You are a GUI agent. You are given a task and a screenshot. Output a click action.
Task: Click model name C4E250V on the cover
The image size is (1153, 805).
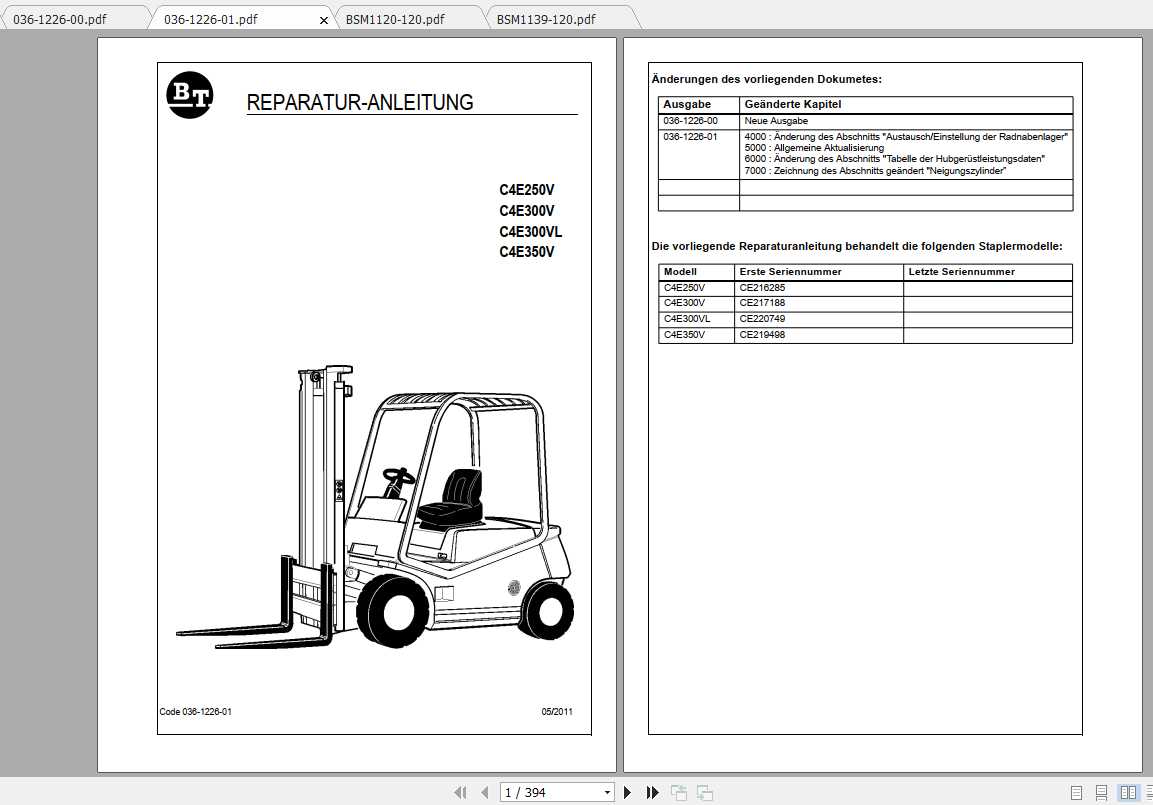click(526, 190)
